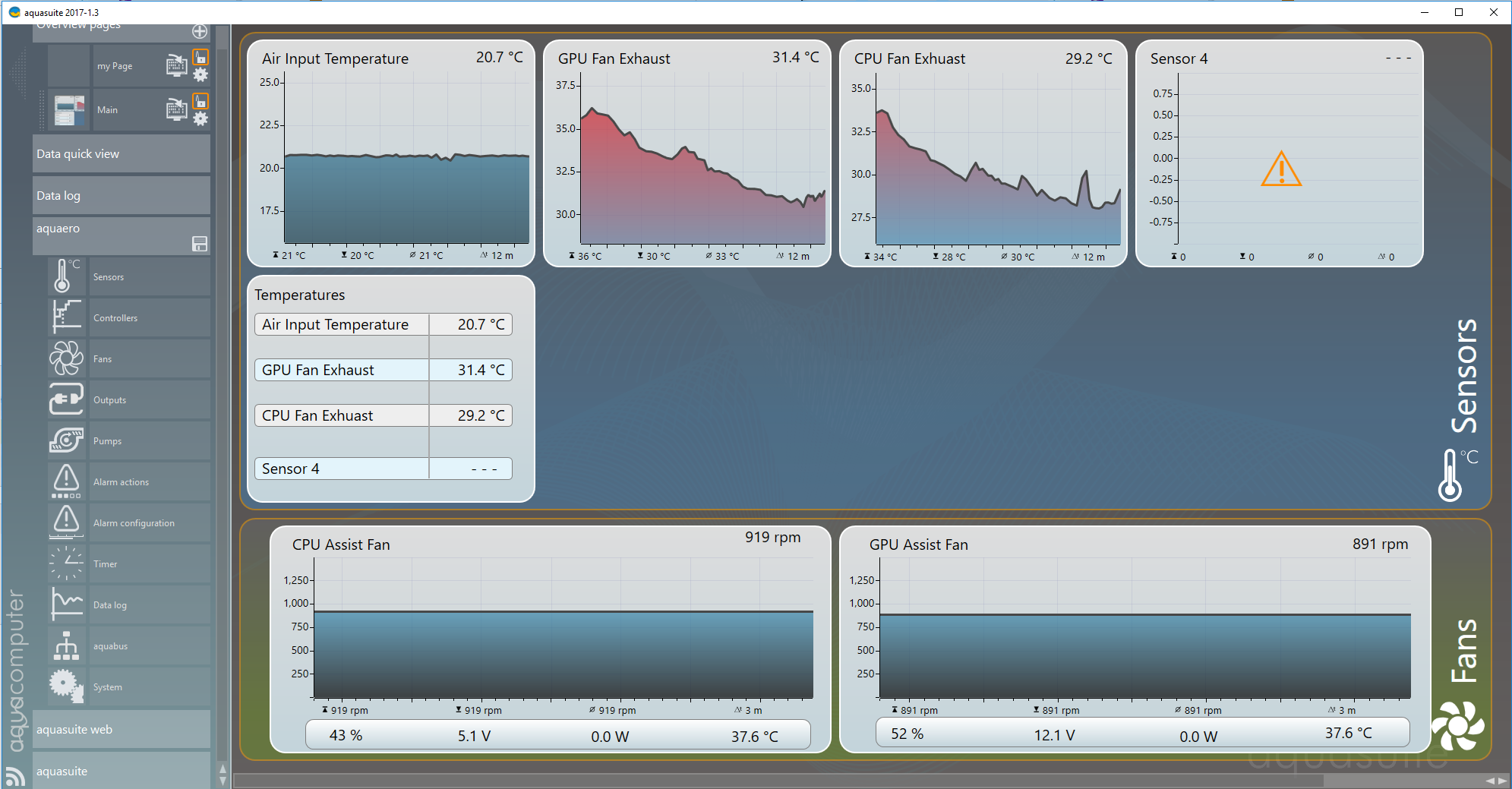Expand the Data quick view section
This screenshot has height=789, width=1512.
122,153
